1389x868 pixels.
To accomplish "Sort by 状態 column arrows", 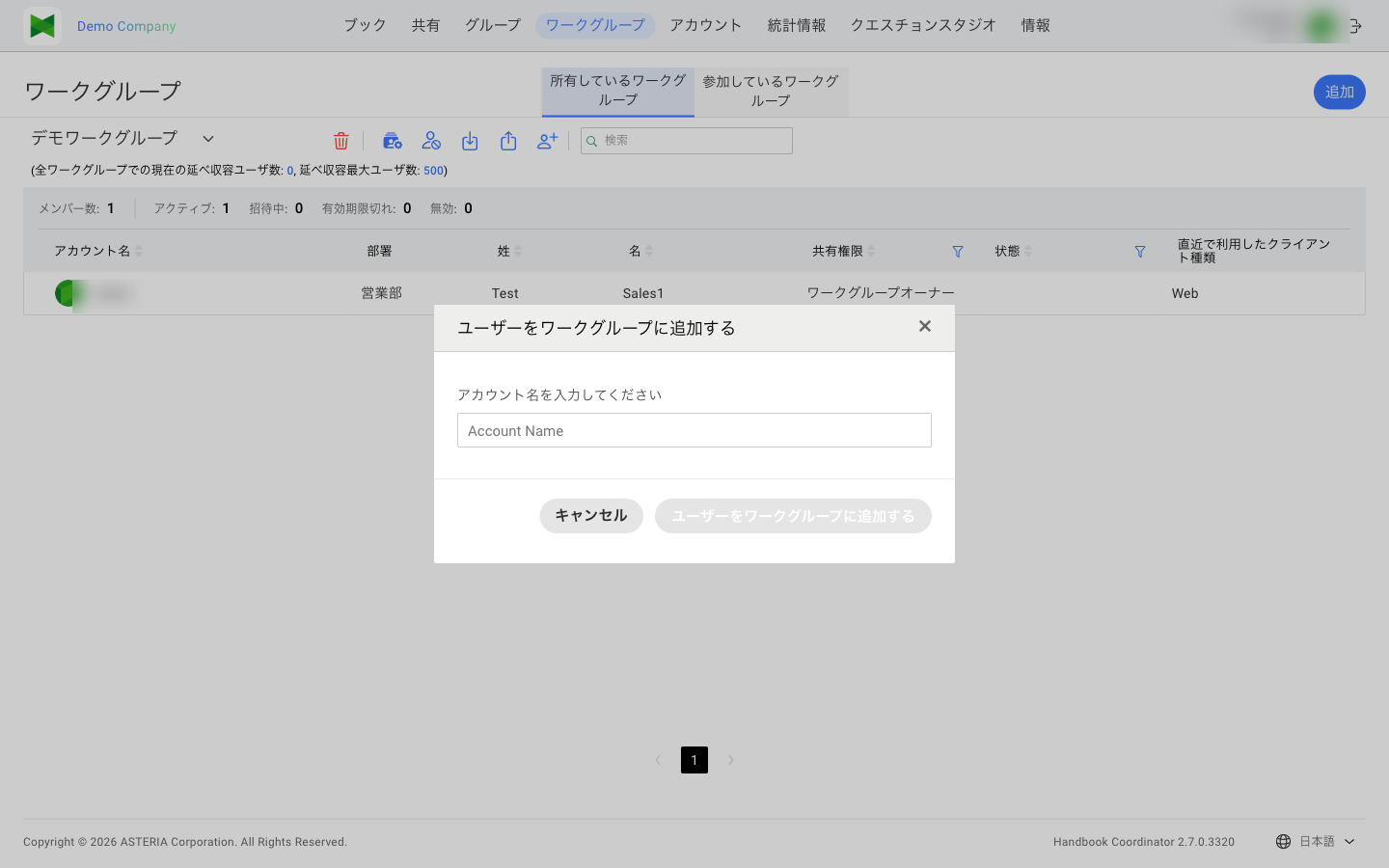I will click(1028, 251).
